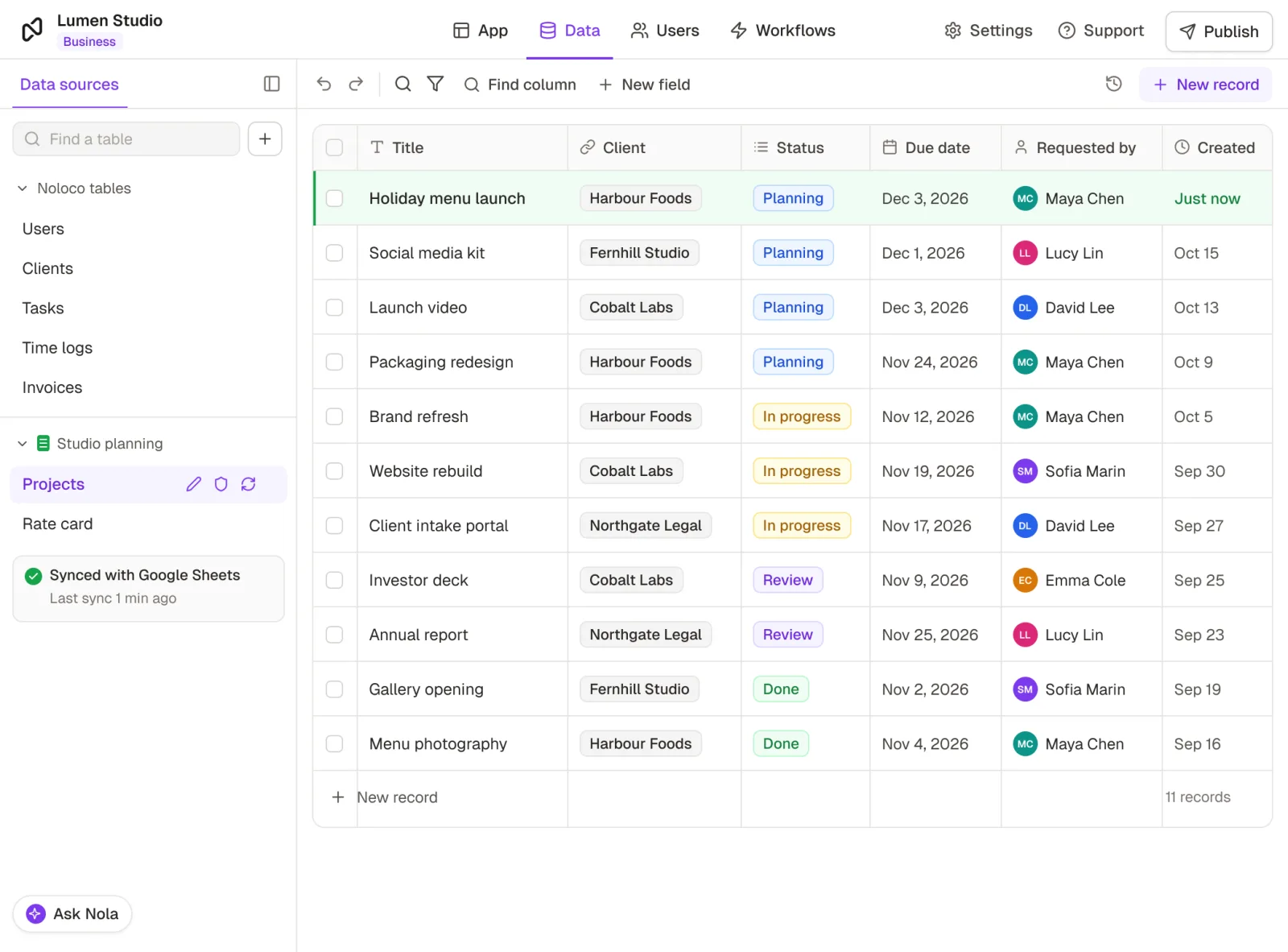Click the Harbour Foods tag in Packaging redesign row
This screenshot has height=952, width=1288.
point(641,362)
